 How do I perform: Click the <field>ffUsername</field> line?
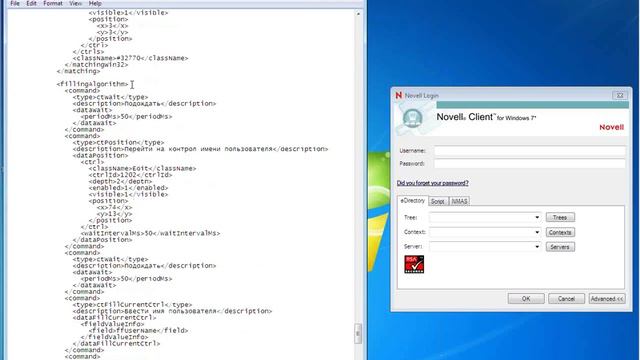(x=138, y=331)
